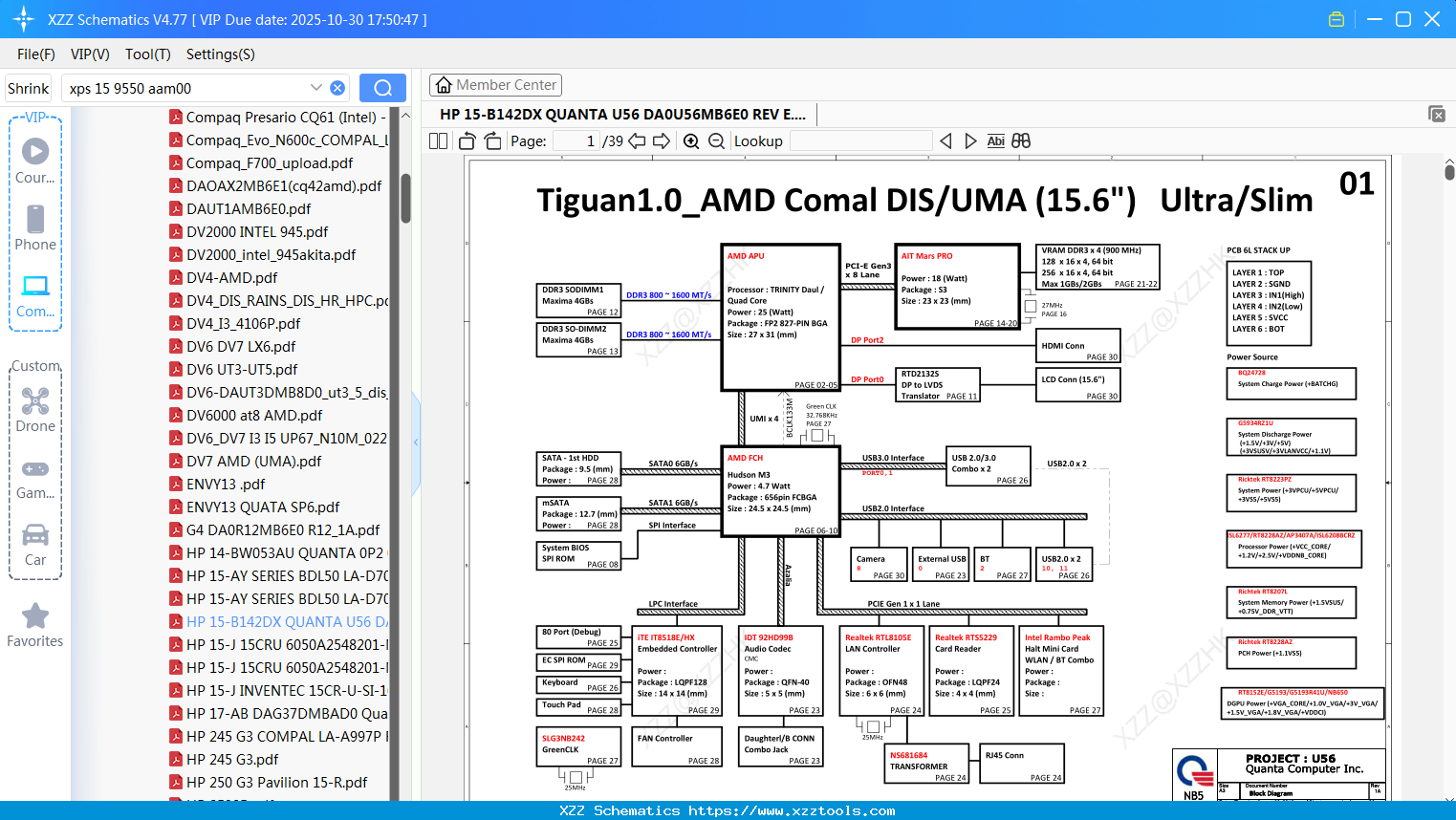Click the file list vertical scrollbar thumb
Viewport: 1456px width, 820px height.
[405, 197]
